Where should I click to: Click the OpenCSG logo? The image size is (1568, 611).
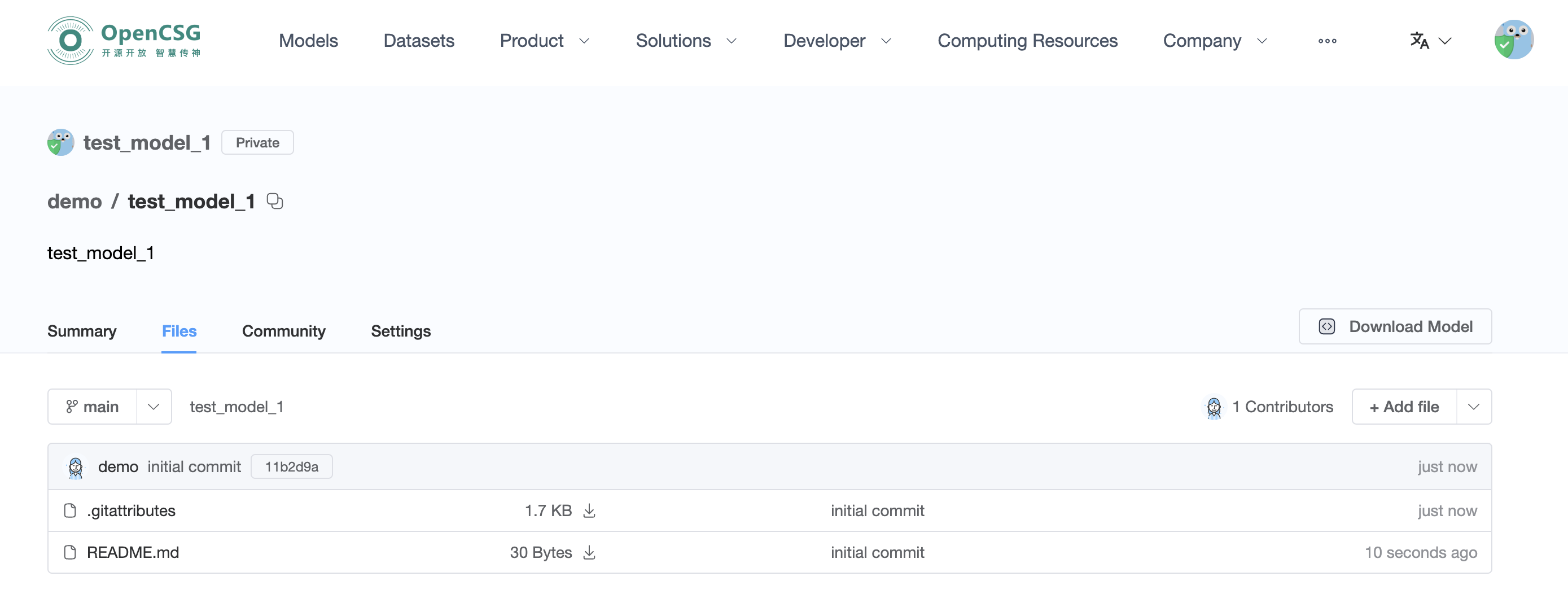click(124, 41)
